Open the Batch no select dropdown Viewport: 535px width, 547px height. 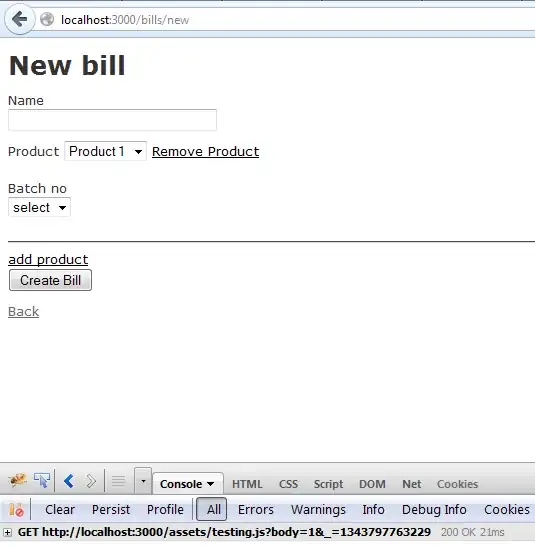pos(39,208)
